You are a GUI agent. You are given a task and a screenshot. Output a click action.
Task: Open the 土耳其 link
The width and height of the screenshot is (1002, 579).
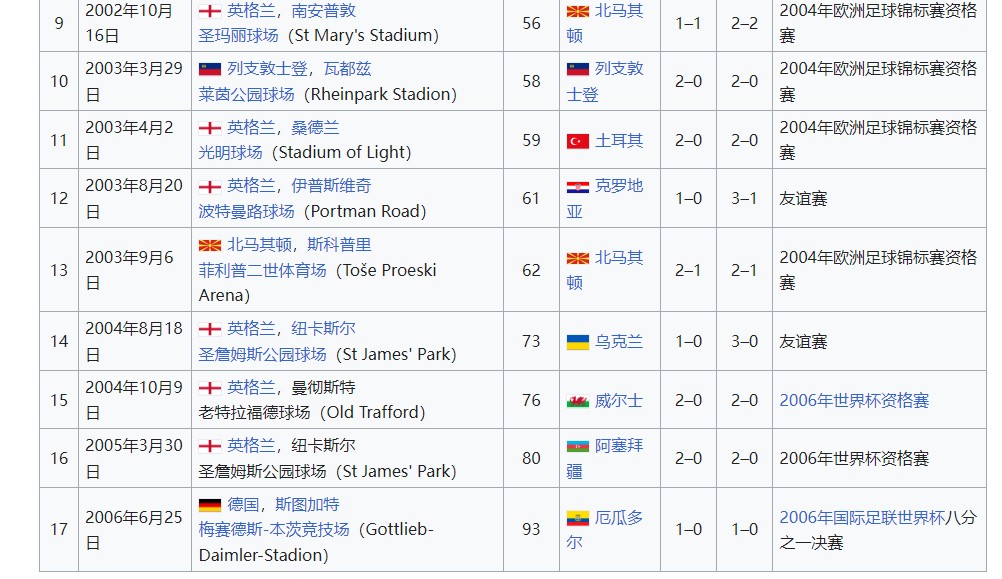pyautogui.click(x=619, y=141)
